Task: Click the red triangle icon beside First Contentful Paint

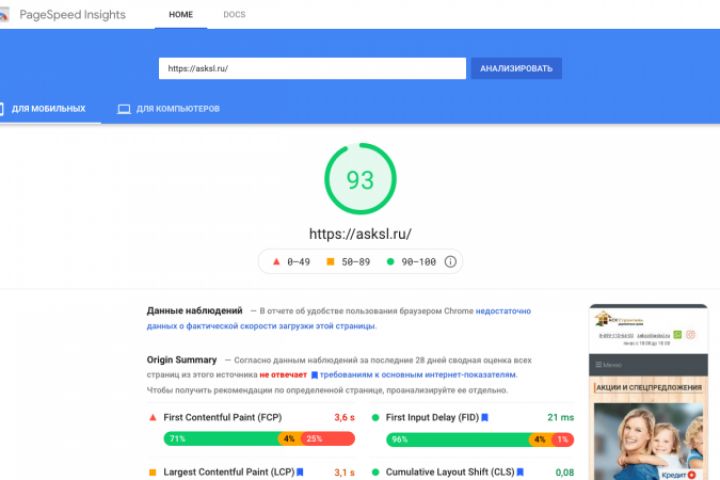Action: tap(153, 418)
